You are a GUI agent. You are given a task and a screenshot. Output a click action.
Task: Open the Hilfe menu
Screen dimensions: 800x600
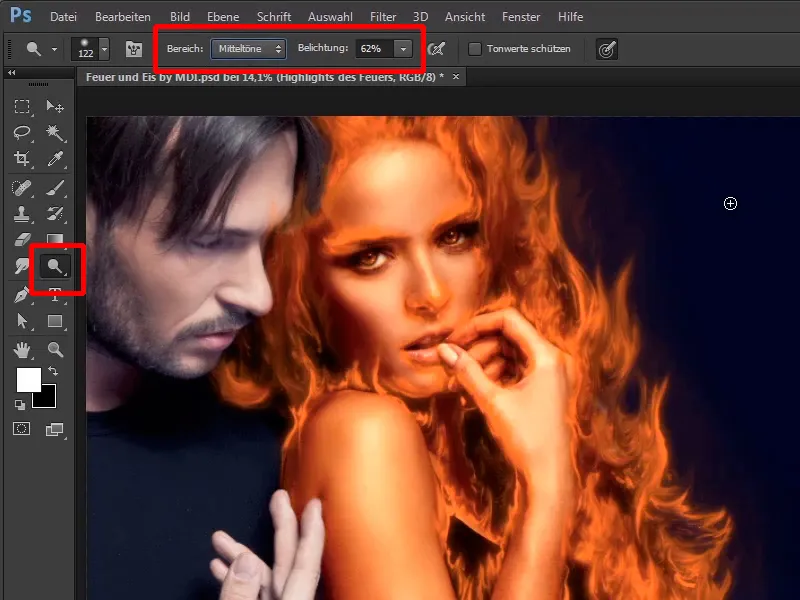(570, 17)
